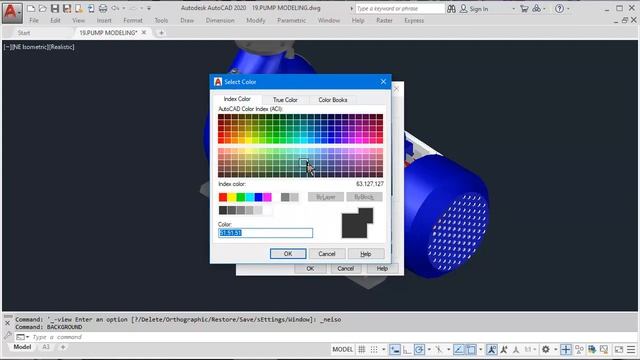Image resolution: width=640 pixels, height=360 pixels.
Task: Expand the workspace gear dropdown arrow
Action: [x=556, y=349]
